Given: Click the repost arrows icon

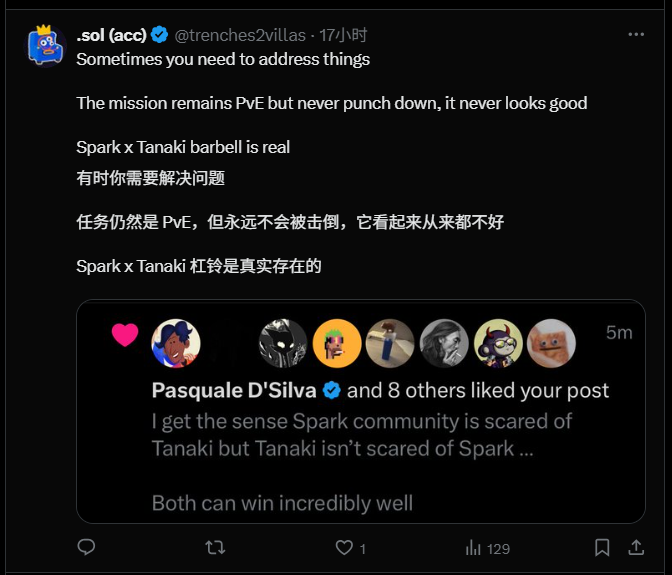Looking at the screenshot, I should point(215,548).
